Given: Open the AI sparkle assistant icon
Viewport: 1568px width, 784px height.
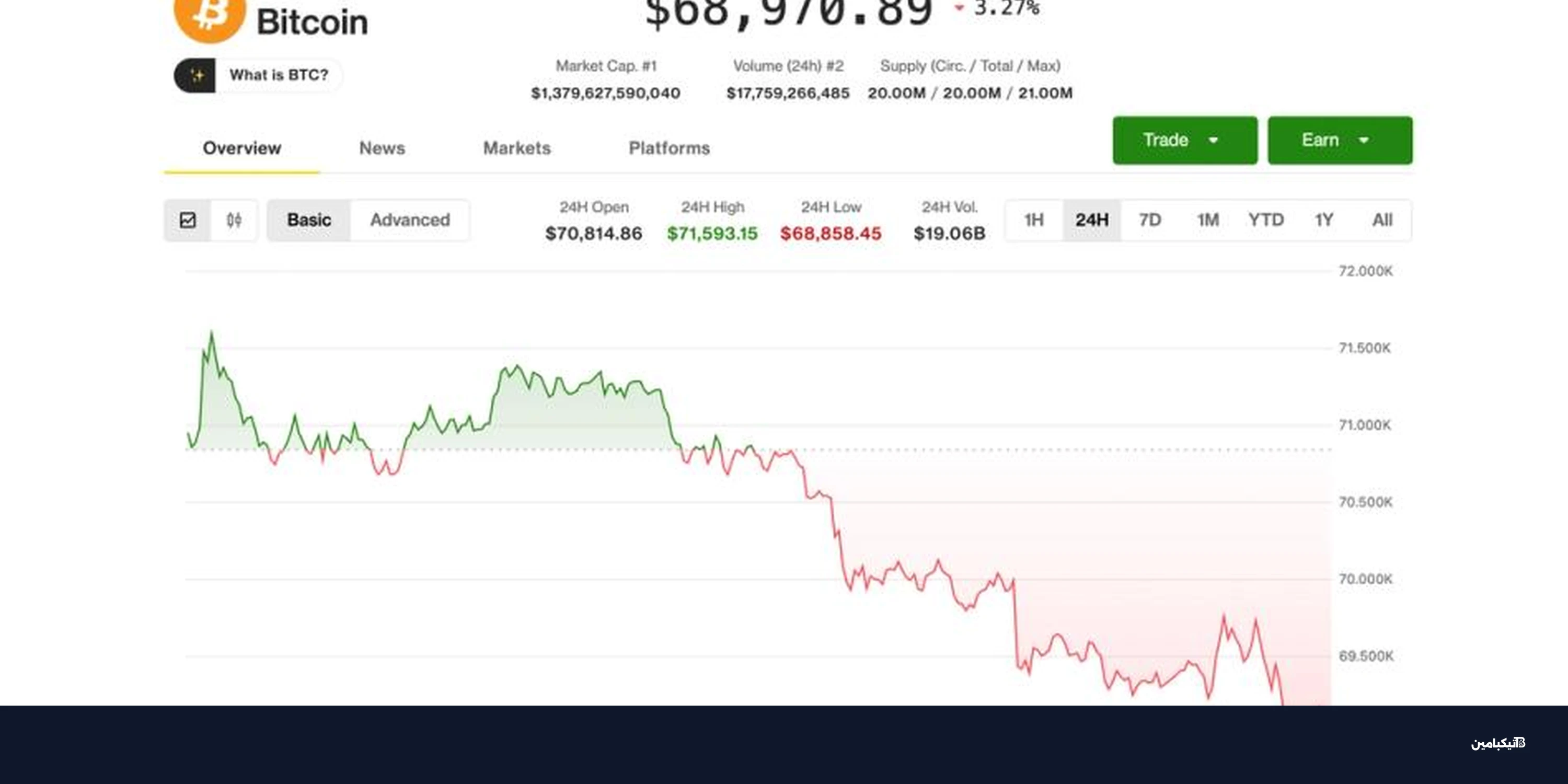Looking at the screenshot, I should (197, 75).
